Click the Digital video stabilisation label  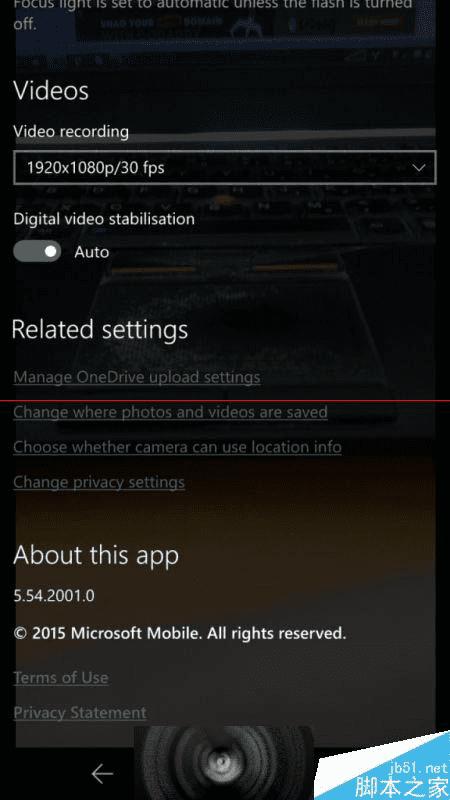104,219
